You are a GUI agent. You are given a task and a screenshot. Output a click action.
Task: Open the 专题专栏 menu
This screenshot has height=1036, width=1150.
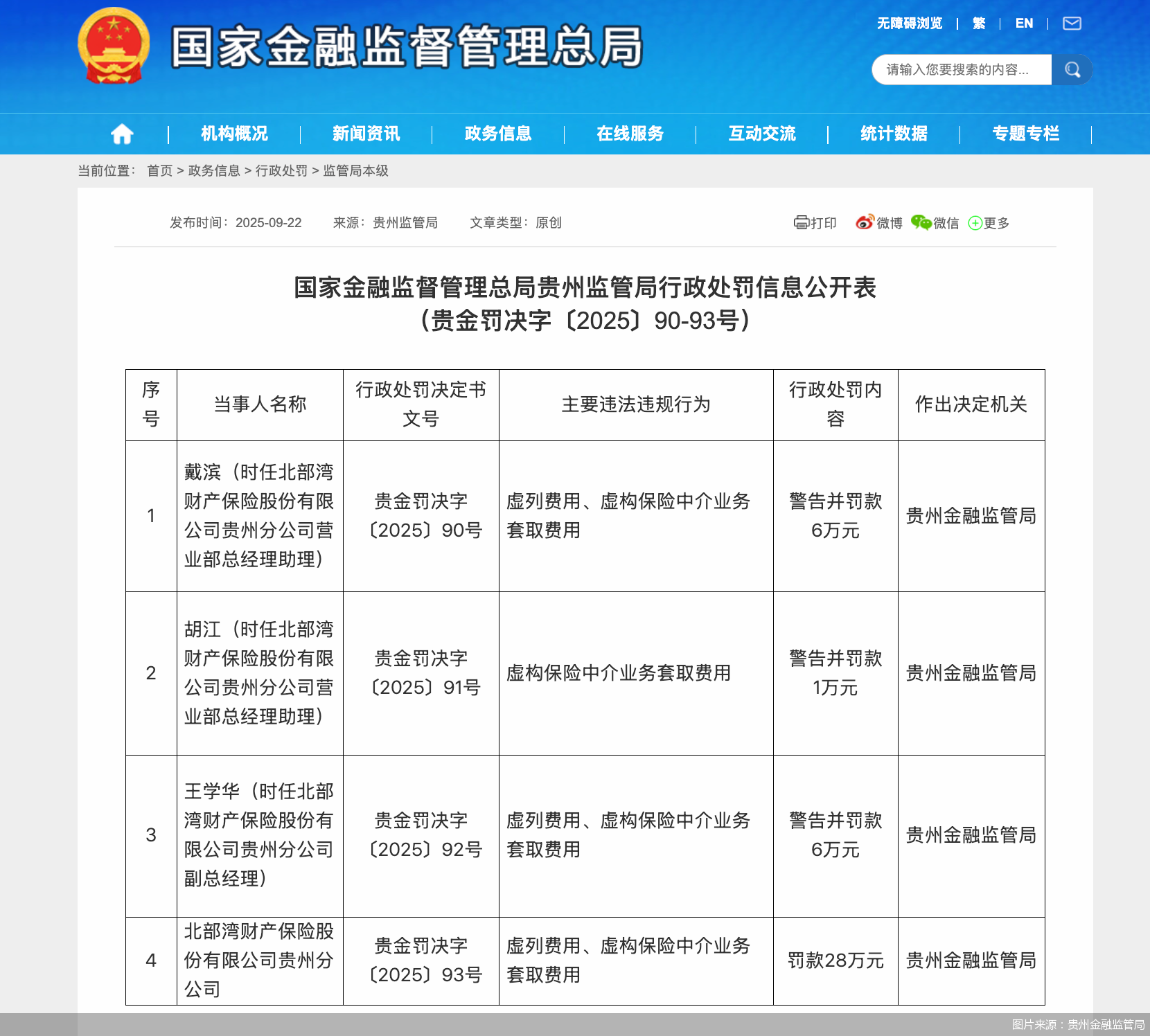click(x=1026, y=134)
